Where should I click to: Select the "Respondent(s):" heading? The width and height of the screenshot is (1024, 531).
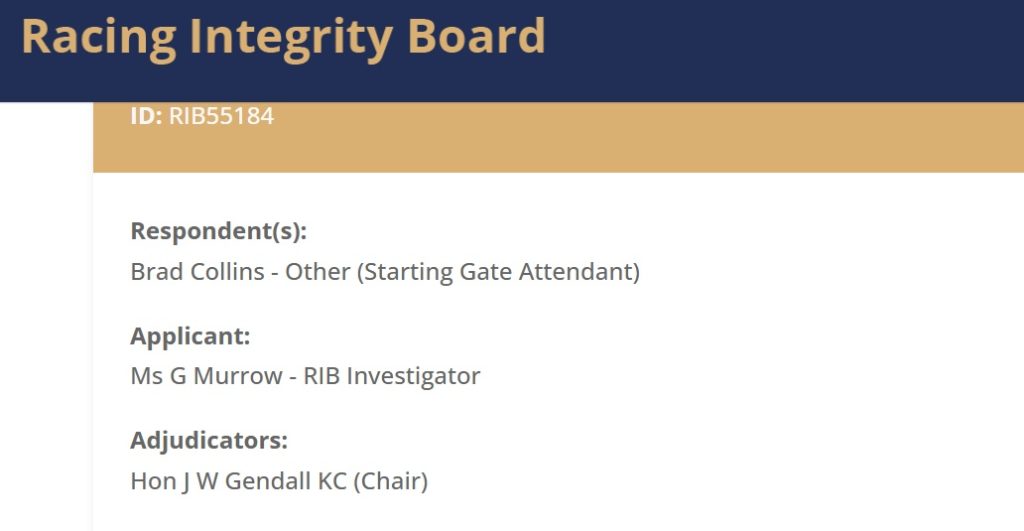[219, 231]
